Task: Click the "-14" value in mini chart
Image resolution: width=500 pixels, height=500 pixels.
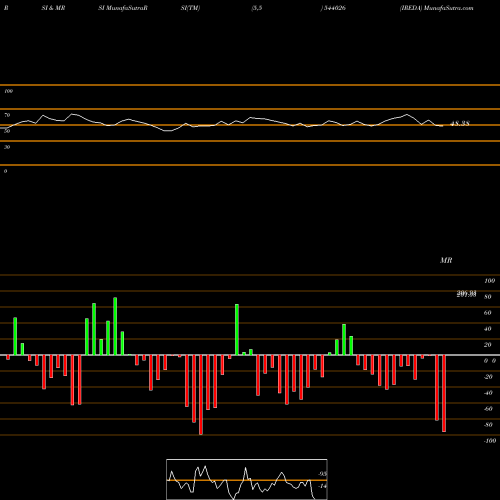Action: [x=322, y=486]
